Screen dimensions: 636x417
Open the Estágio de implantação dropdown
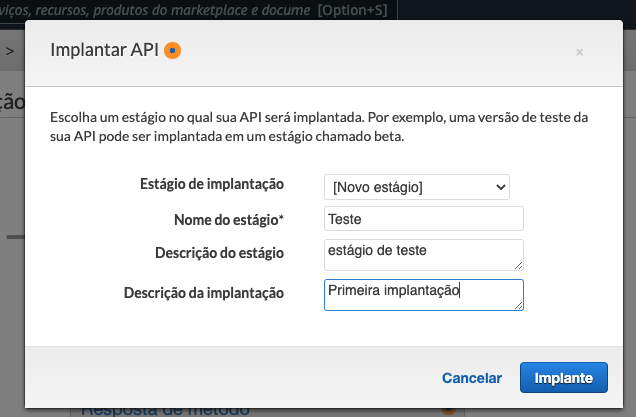(x=417, y=187)
